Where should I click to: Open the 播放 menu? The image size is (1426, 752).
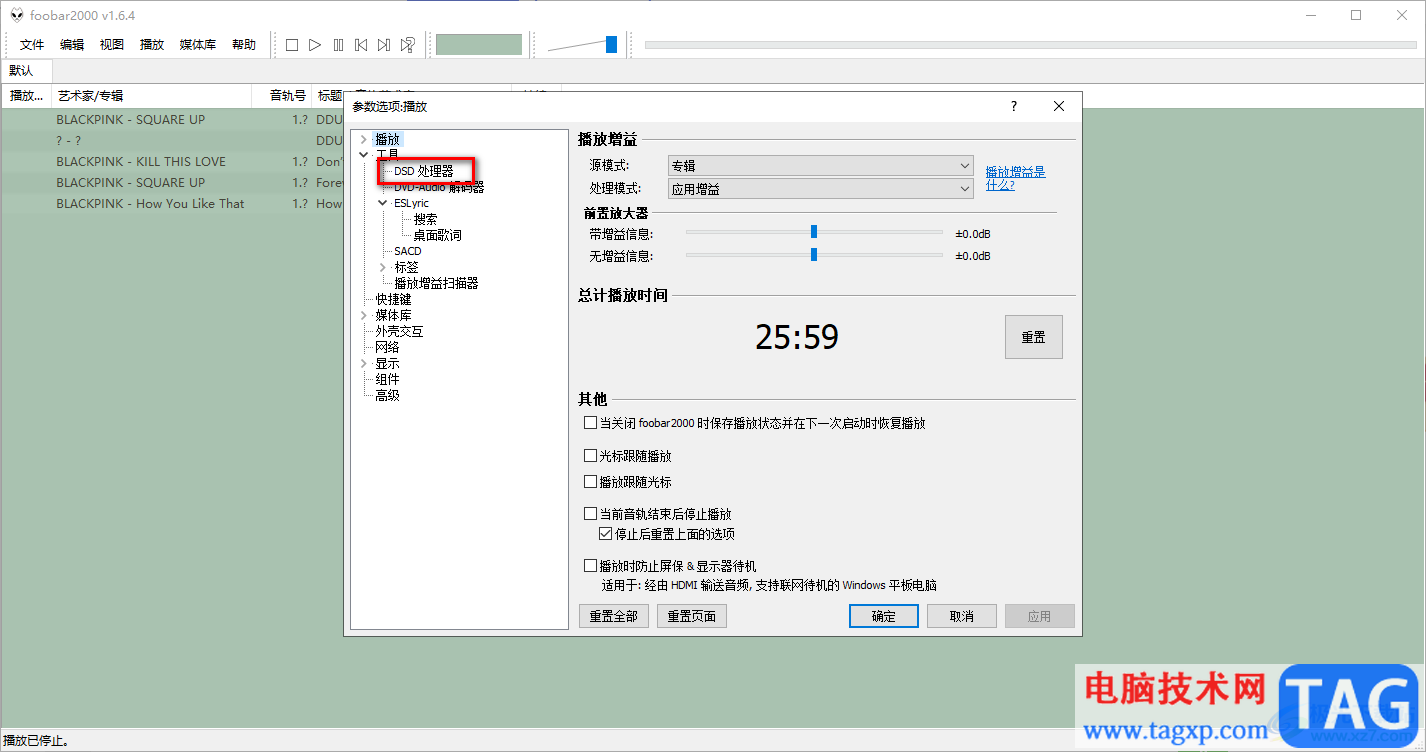tap(152, 45)
